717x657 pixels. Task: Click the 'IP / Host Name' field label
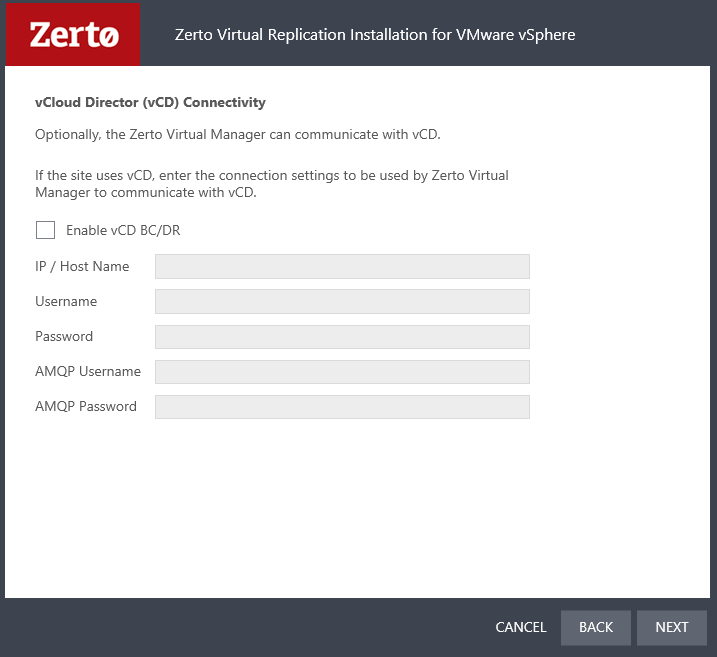pos(82,266)
